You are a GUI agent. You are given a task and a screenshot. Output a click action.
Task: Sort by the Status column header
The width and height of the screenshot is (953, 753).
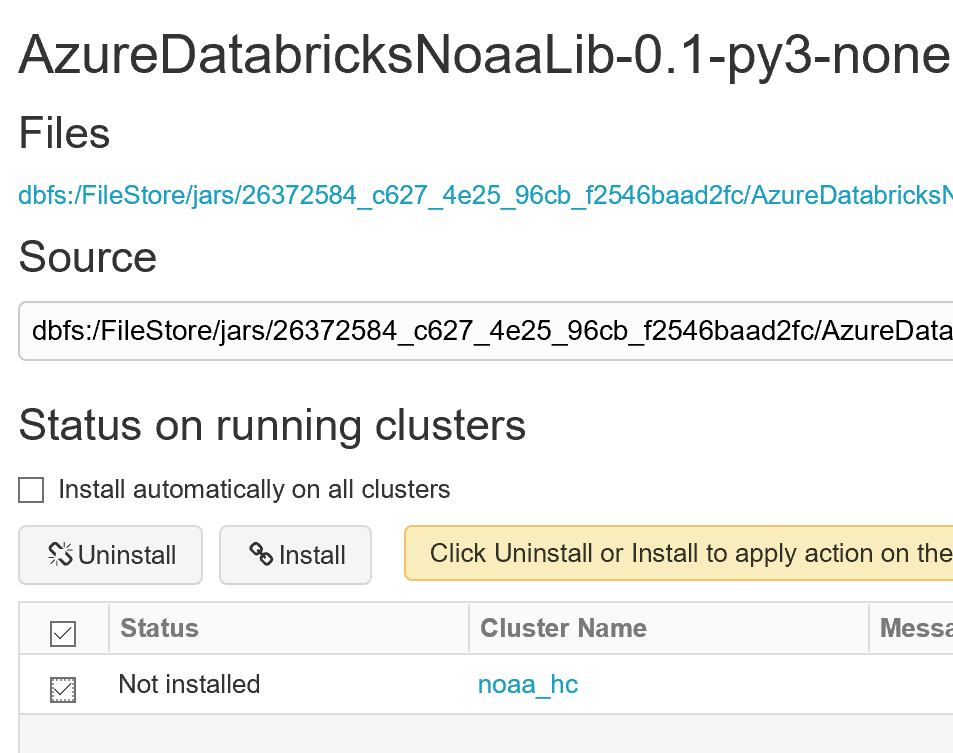coord(159,628)
